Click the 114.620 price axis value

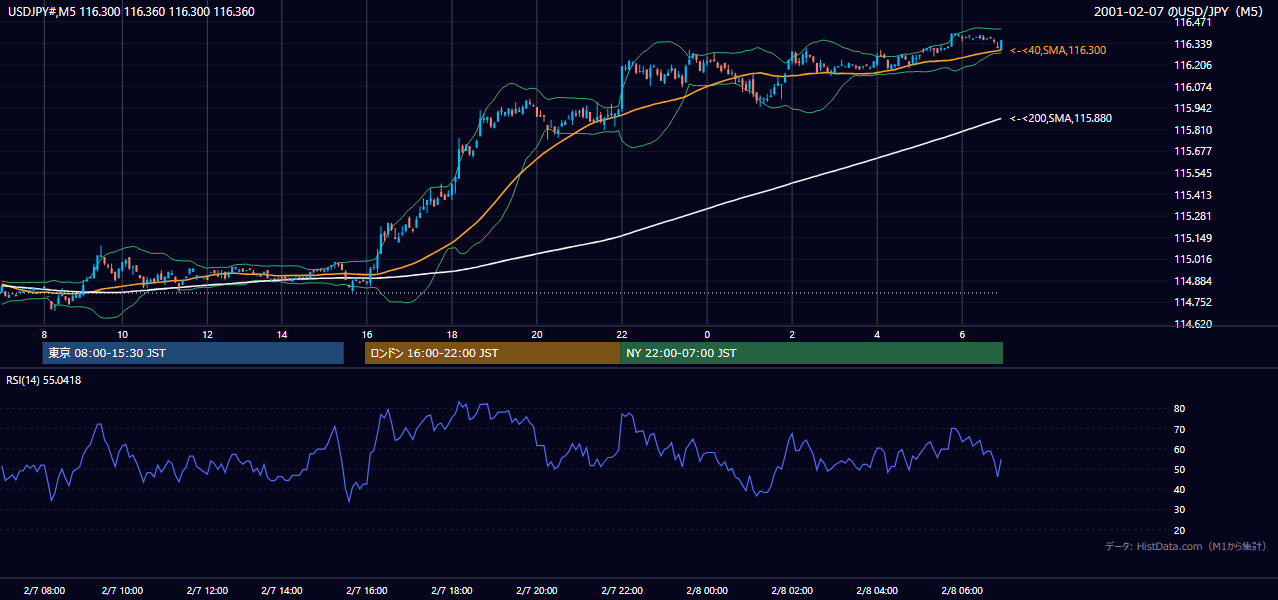1192,324
